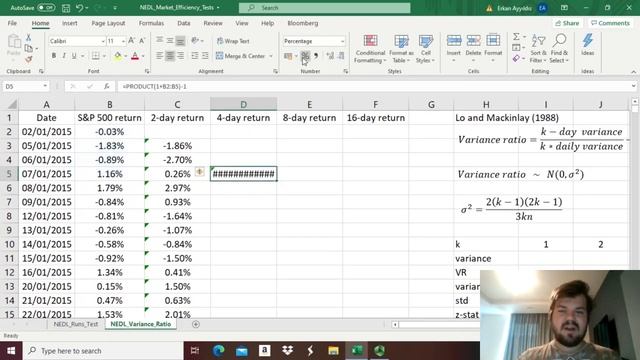Open the Formulas tab
Screen dimensions: 640x360
coord(151,23)
